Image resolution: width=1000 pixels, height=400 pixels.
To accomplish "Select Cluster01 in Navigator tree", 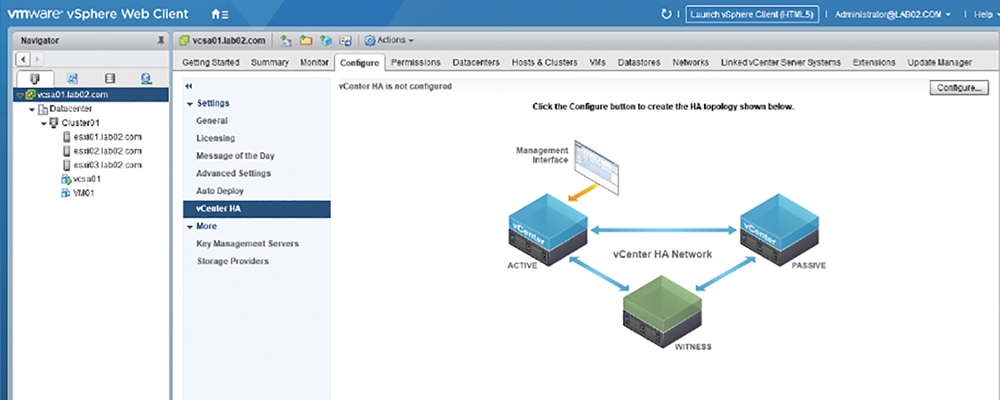I will coord(80,122).
